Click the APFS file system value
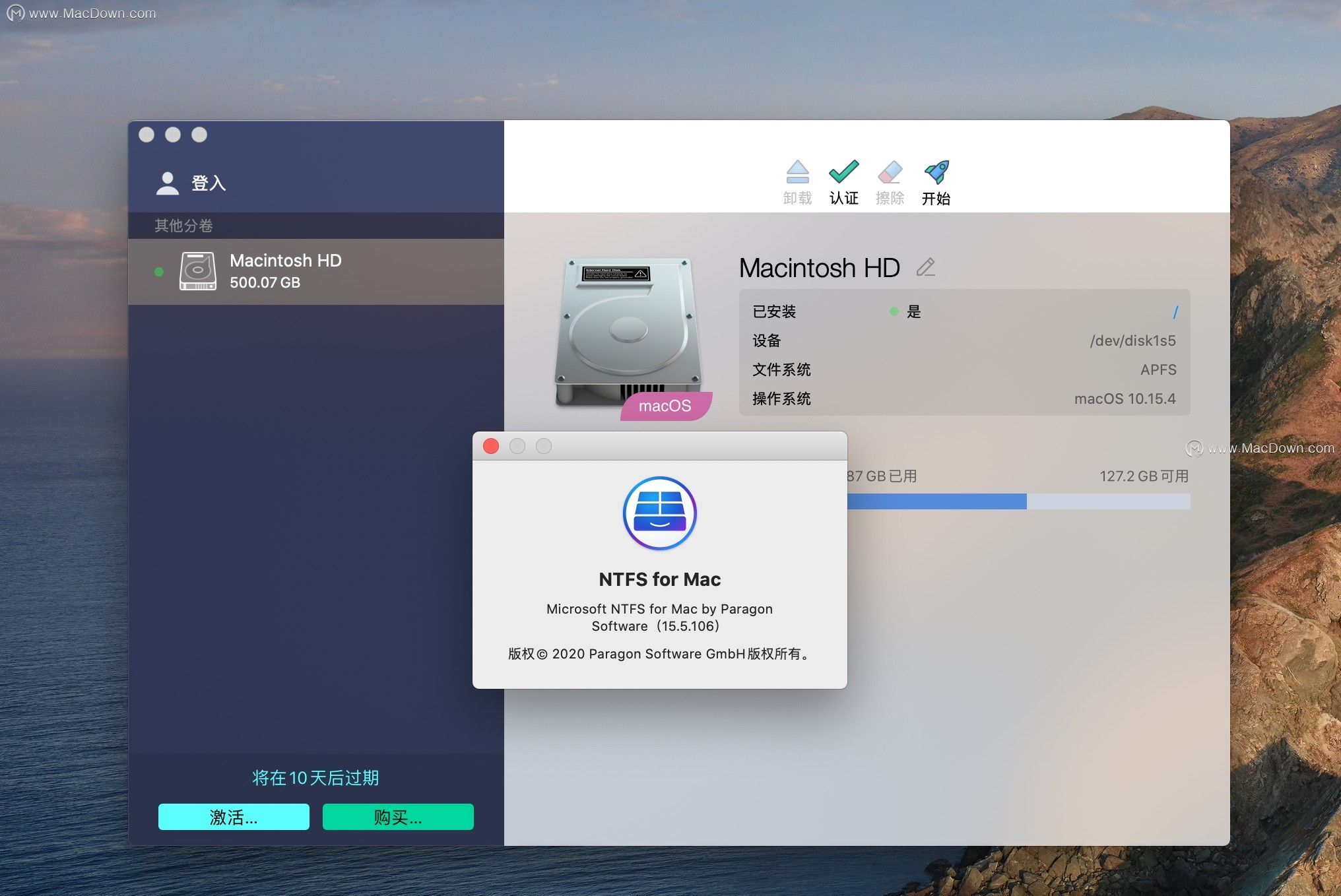The image size is (1341, 896). point(1158,369)
